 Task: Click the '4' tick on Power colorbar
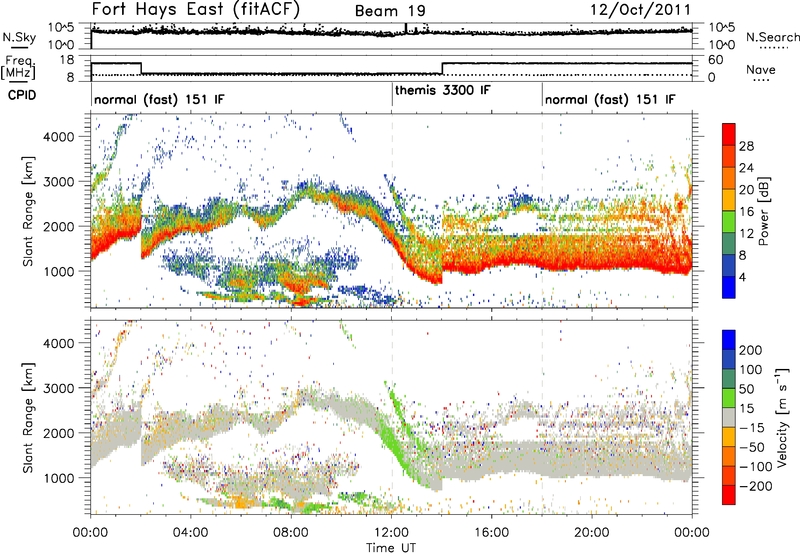pos(743,277)
